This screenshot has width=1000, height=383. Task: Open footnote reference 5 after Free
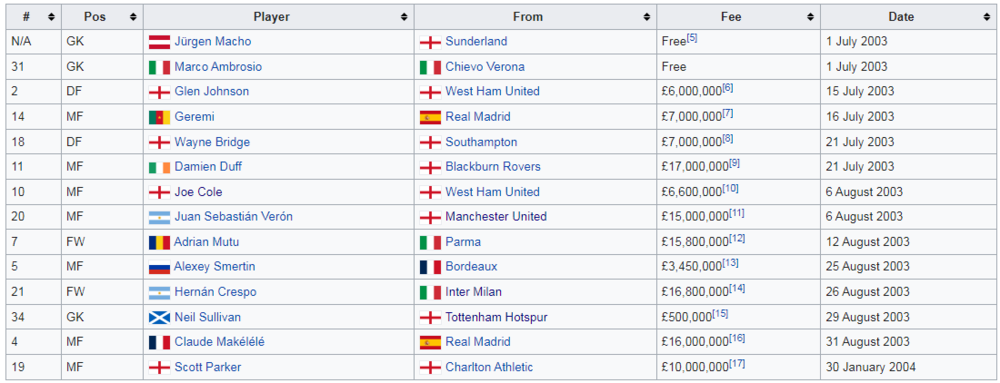(692, 38)
